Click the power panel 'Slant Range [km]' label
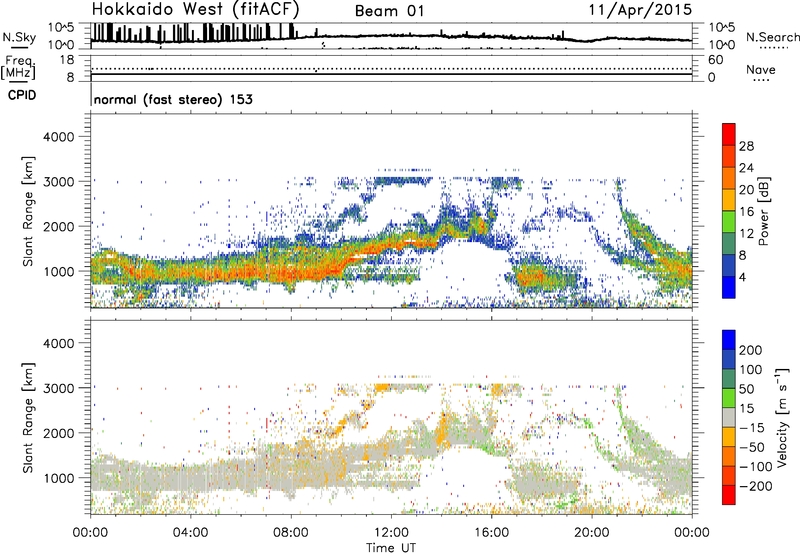This screenshot has width=800, height=554. click(28, 211)
